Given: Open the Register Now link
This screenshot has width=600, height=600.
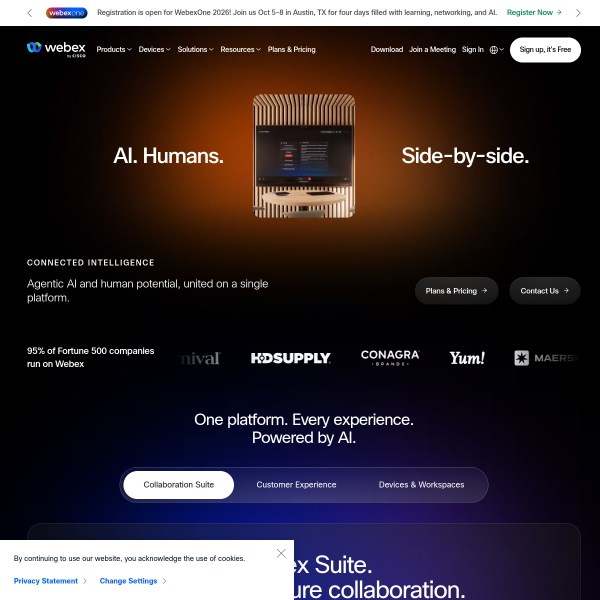Looking at the screenshot, I should point(534,13).
